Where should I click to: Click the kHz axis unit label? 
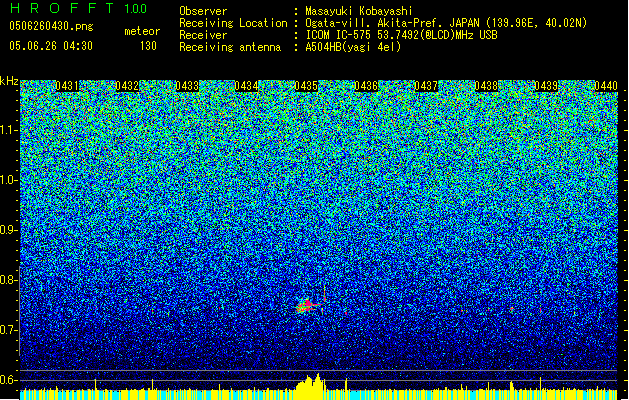coord(9,81)
